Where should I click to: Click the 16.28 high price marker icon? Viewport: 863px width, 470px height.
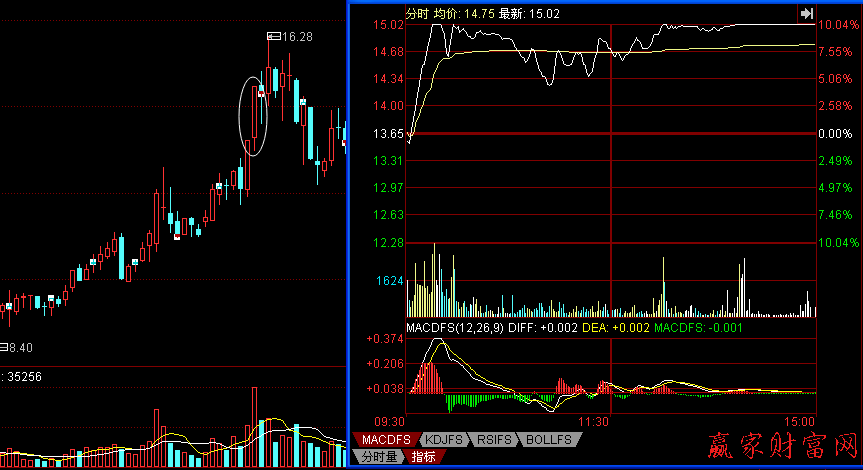point(273,37)
